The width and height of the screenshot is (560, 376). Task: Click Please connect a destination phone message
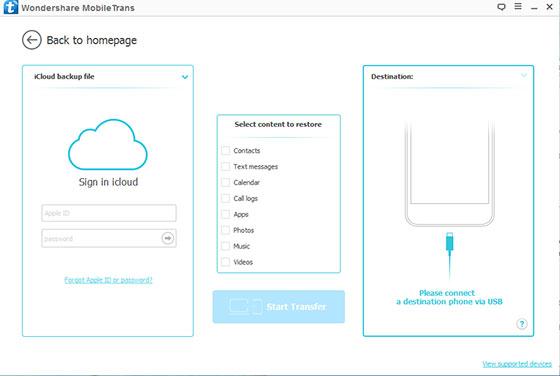point(449,297)
